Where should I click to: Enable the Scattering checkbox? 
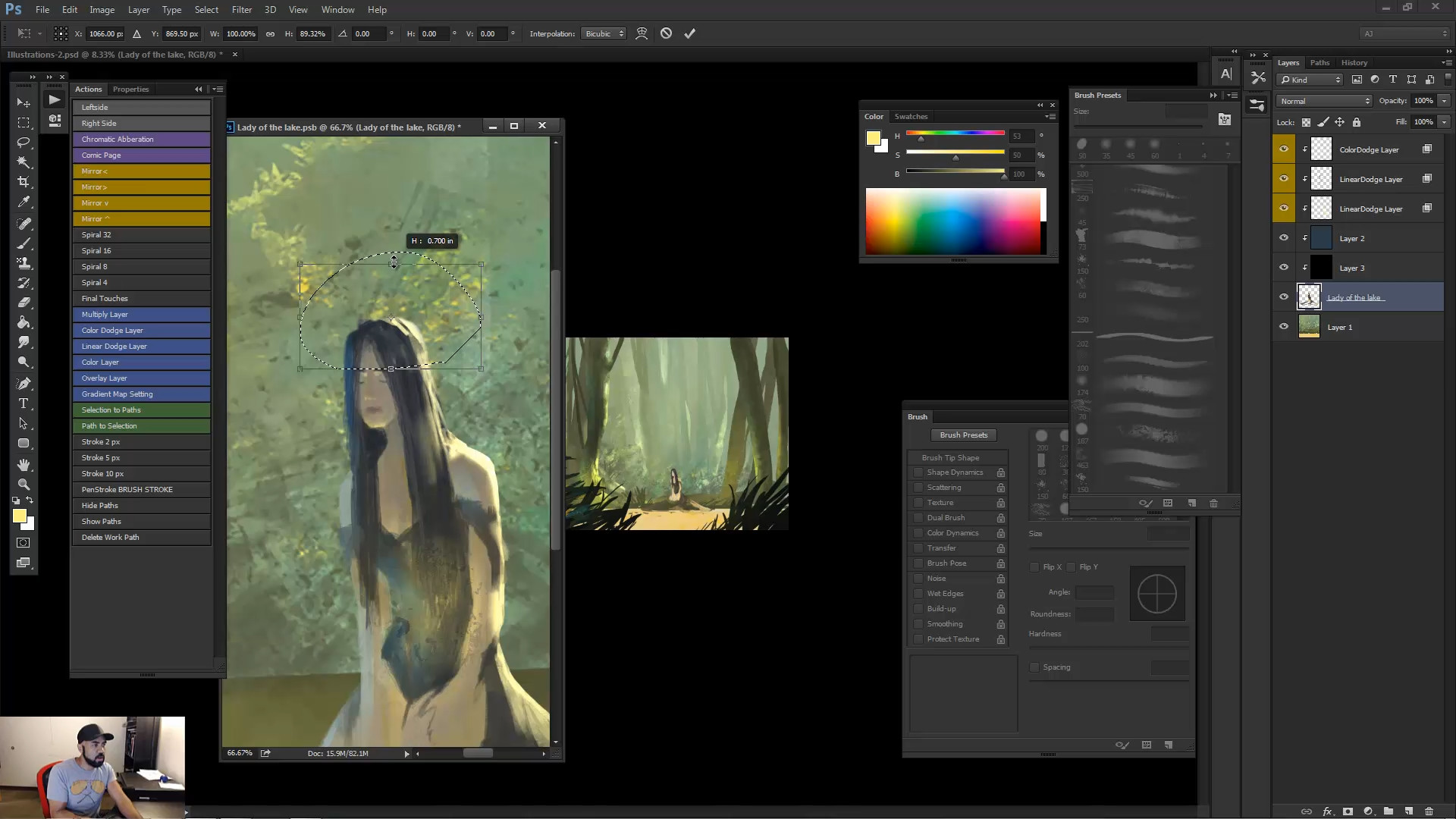918,488
